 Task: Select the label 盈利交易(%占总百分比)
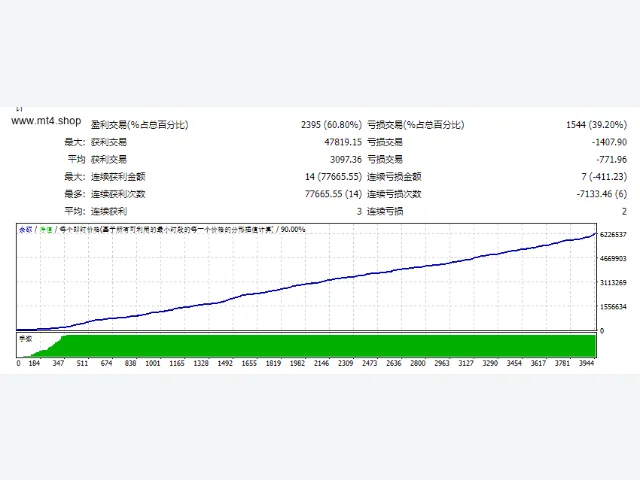[140, 125]
